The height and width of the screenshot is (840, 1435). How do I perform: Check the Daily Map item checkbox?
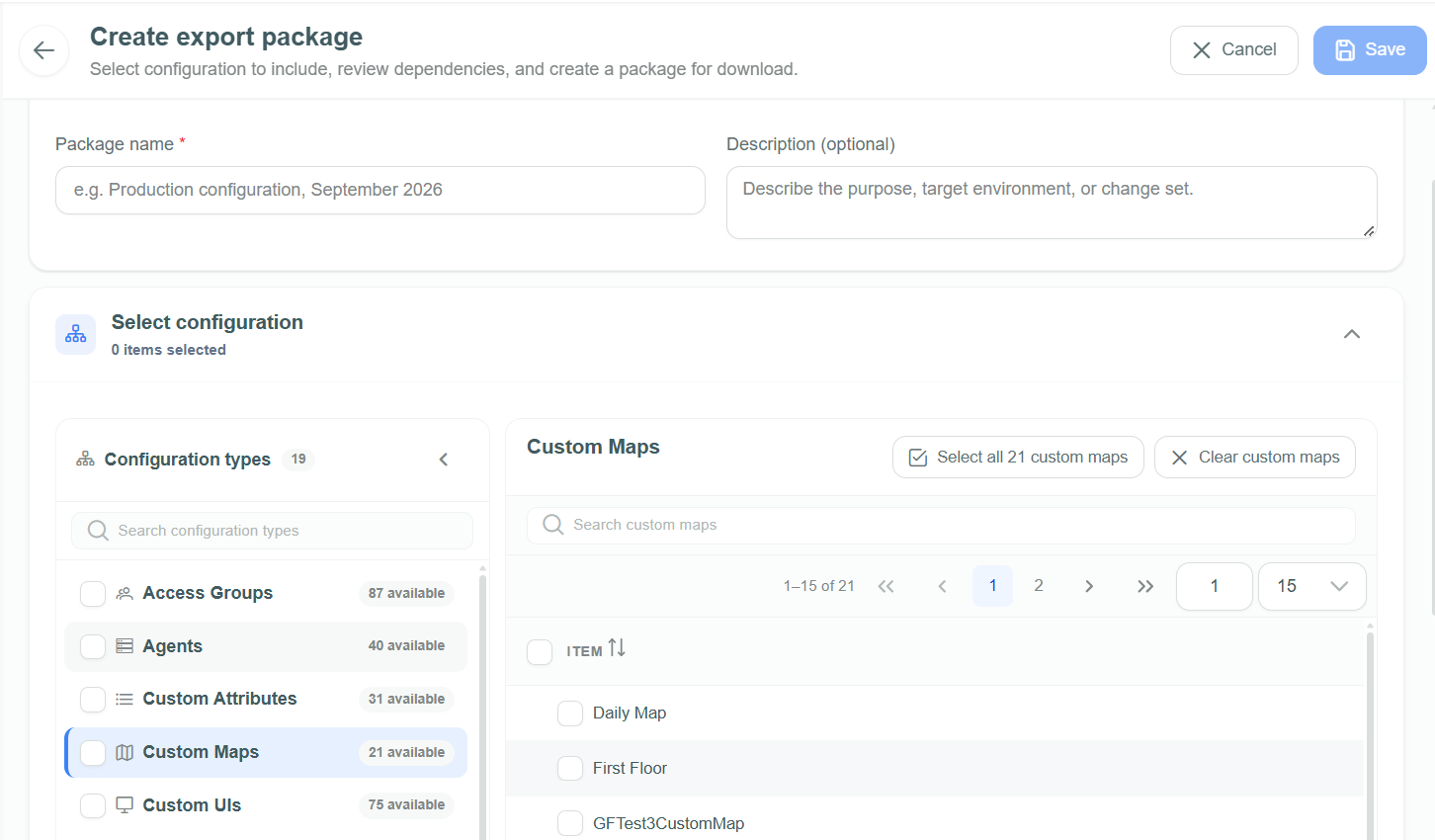pos(570,714)
